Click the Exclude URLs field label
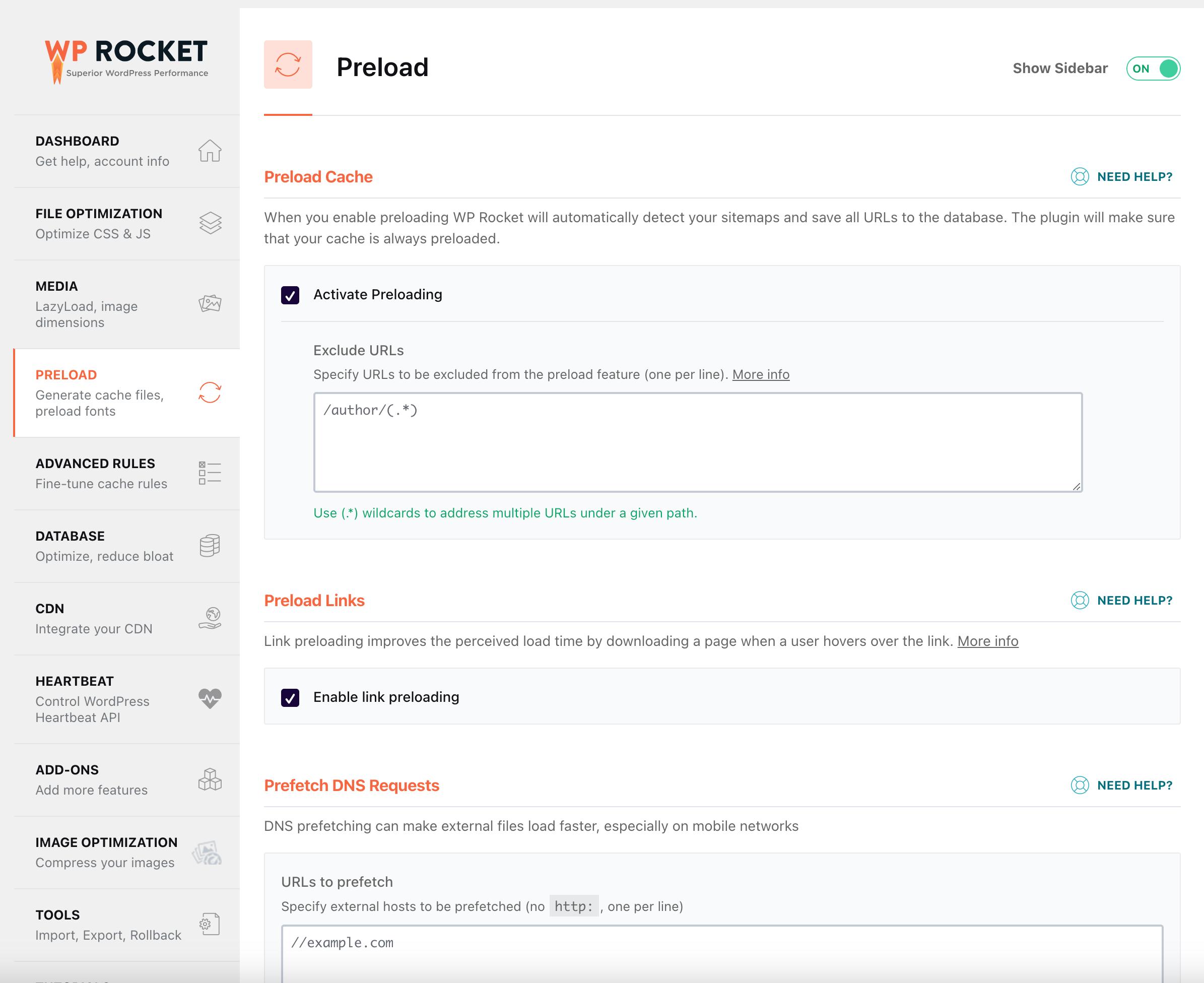Image resolution: width=1204 pixels, height=983 pixels. [x=358, y=351]
